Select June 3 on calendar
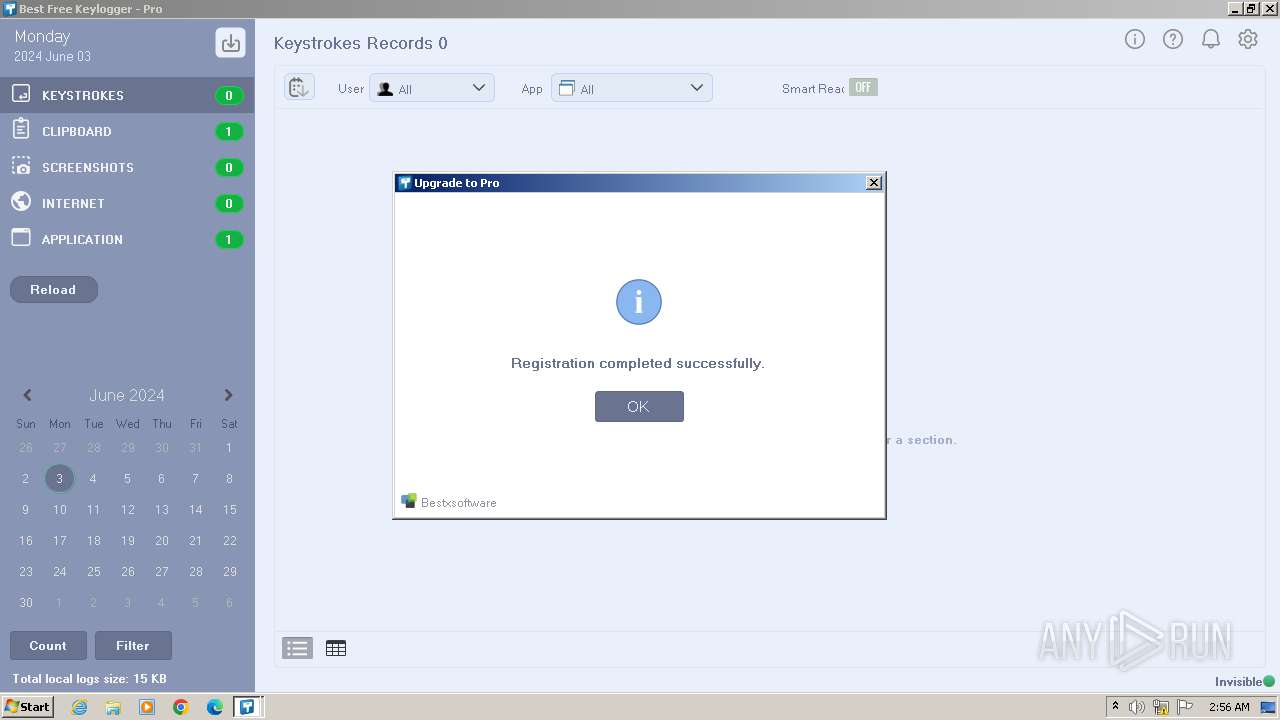The width and height of the screenshot is (1280, 720). click(59, 478)
